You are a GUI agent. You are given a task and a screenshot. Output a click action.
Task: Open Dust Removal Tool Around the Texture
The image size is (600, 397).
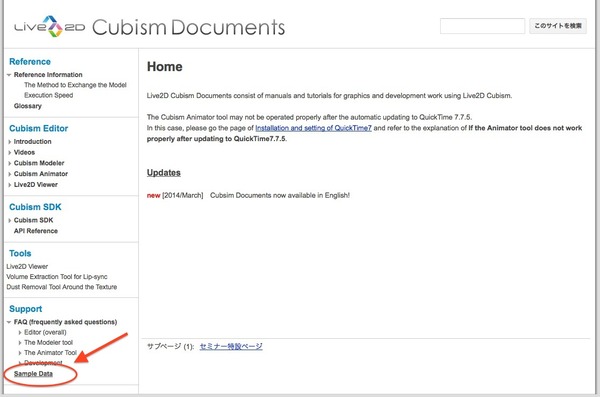(x=62, y=287)
